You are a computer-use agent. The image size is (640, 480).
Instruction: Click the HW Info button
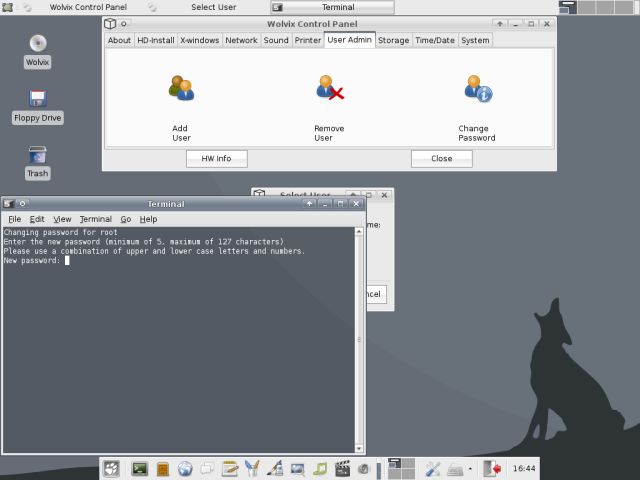point(217,158)
